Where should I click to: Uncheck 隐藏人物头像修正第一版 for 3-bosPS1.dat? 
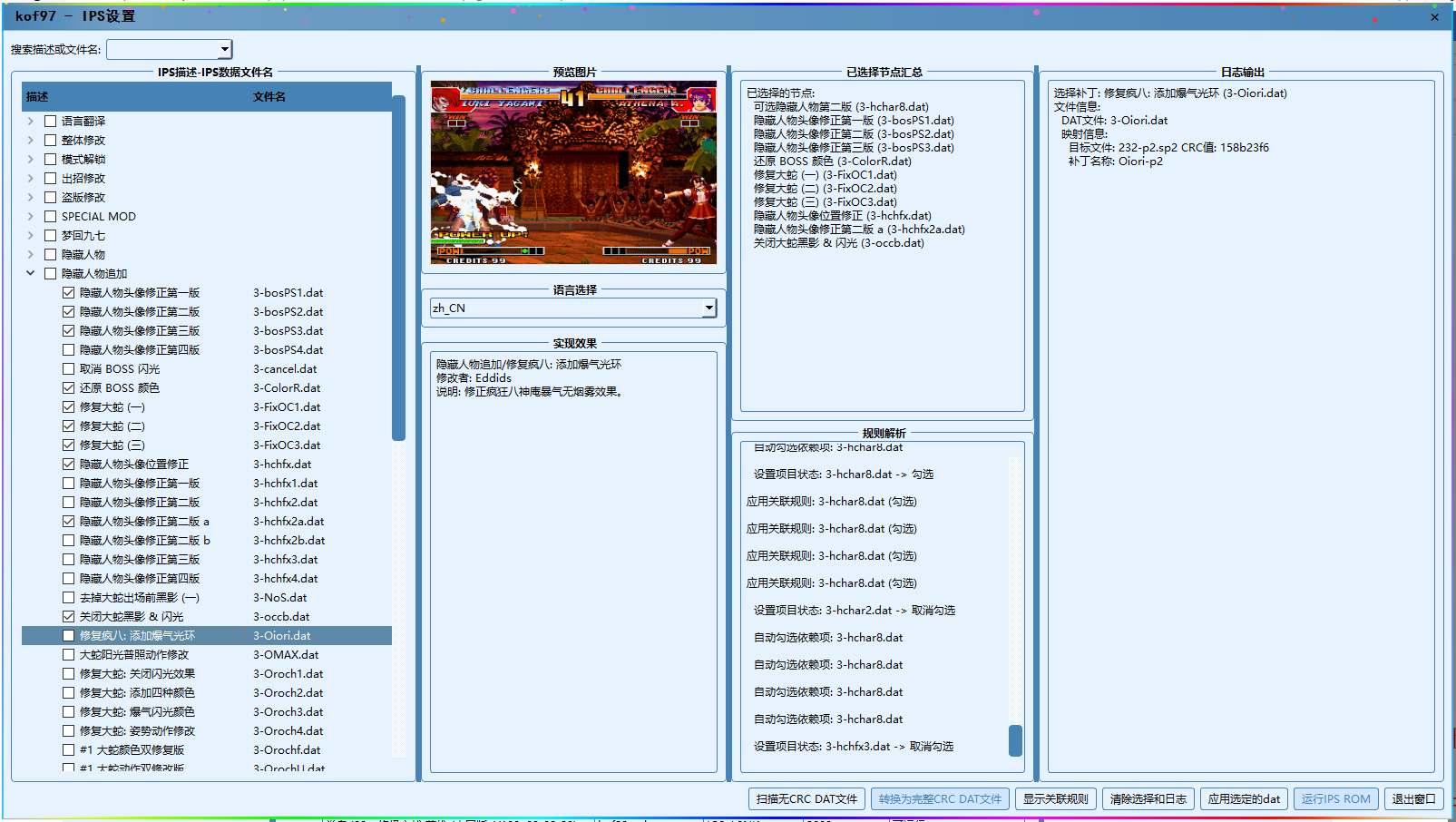click(x=68, y=292)
